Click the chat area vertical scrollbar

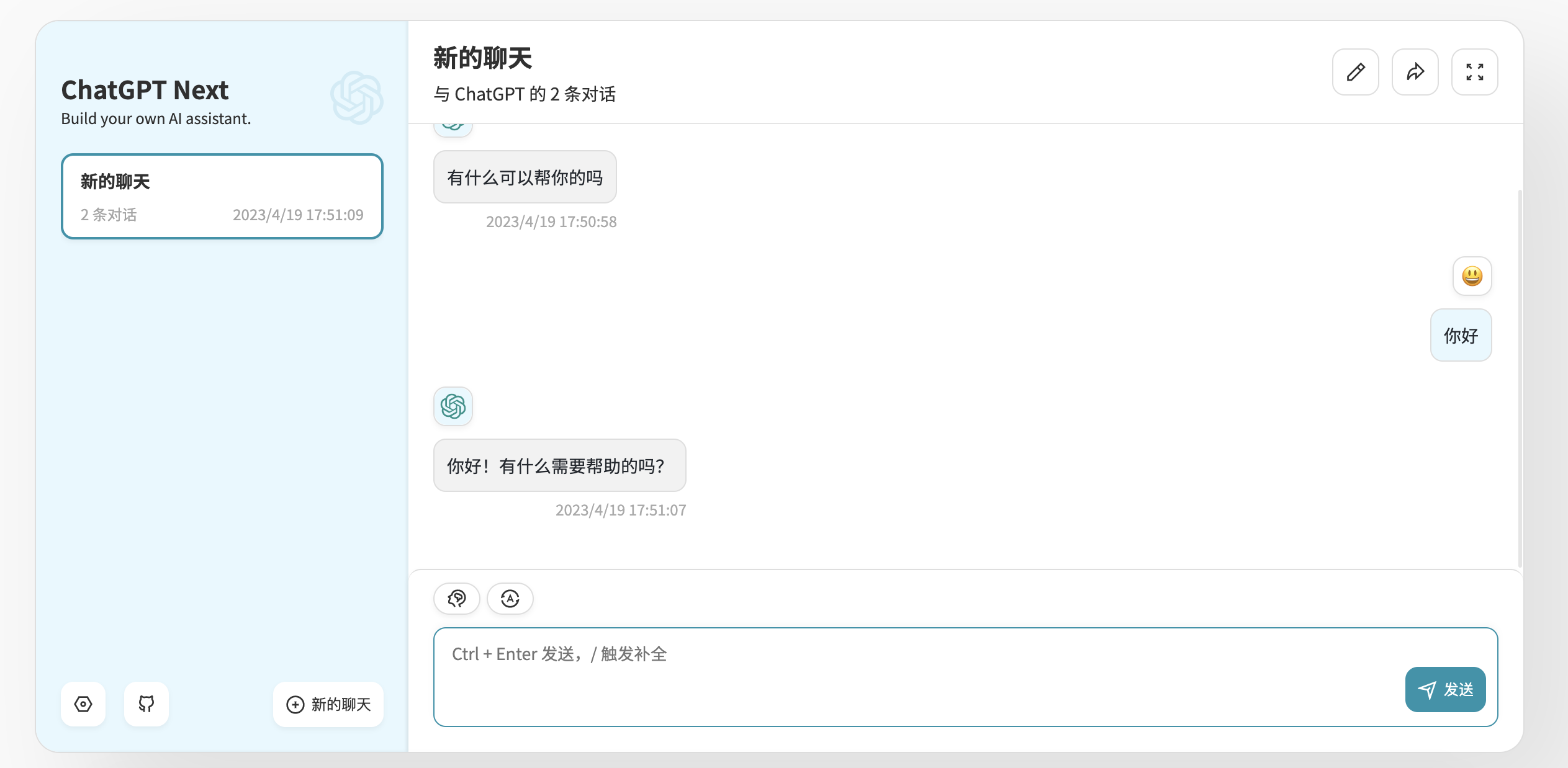[1520, 378]
